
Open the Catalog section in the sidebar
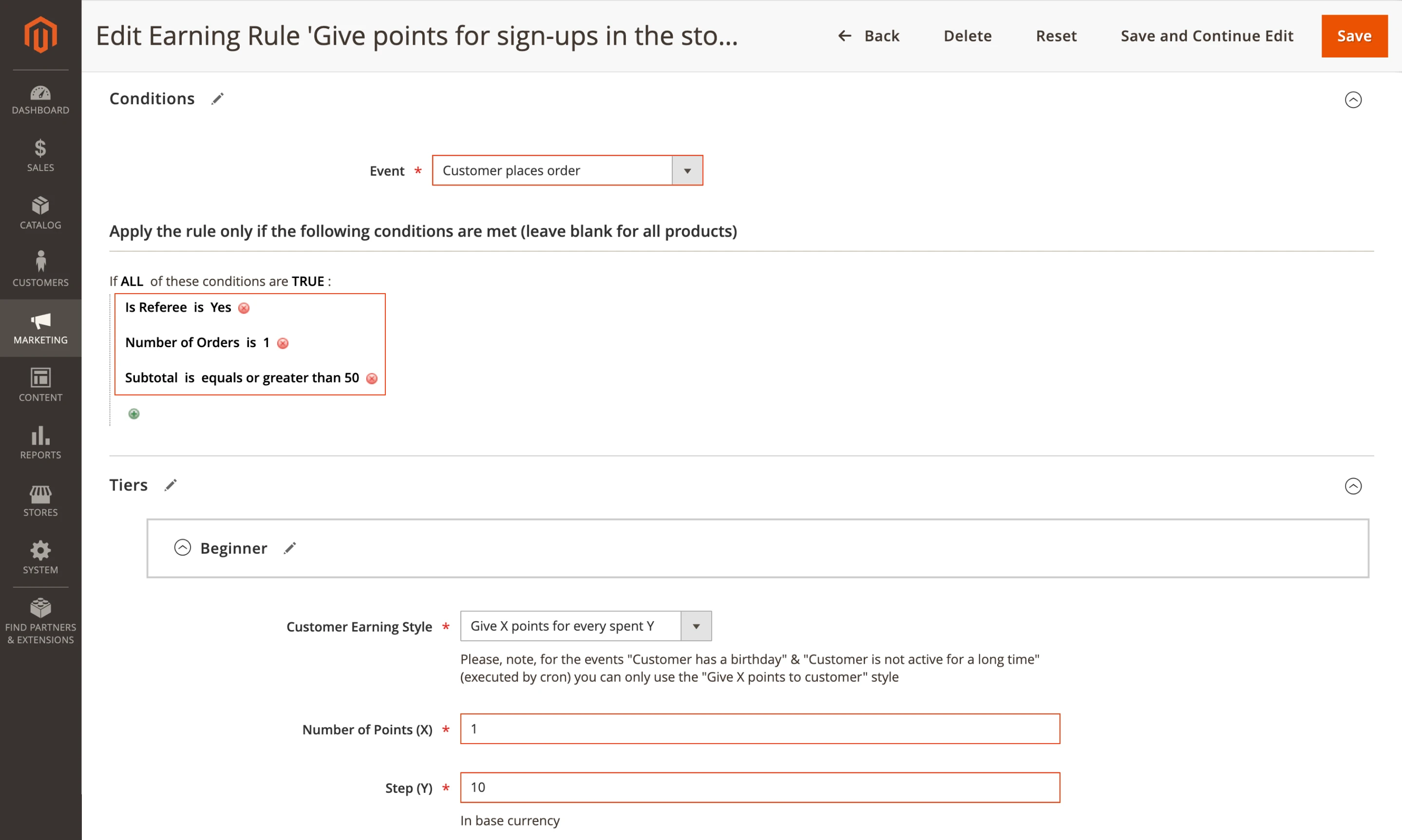click(40, 212)
